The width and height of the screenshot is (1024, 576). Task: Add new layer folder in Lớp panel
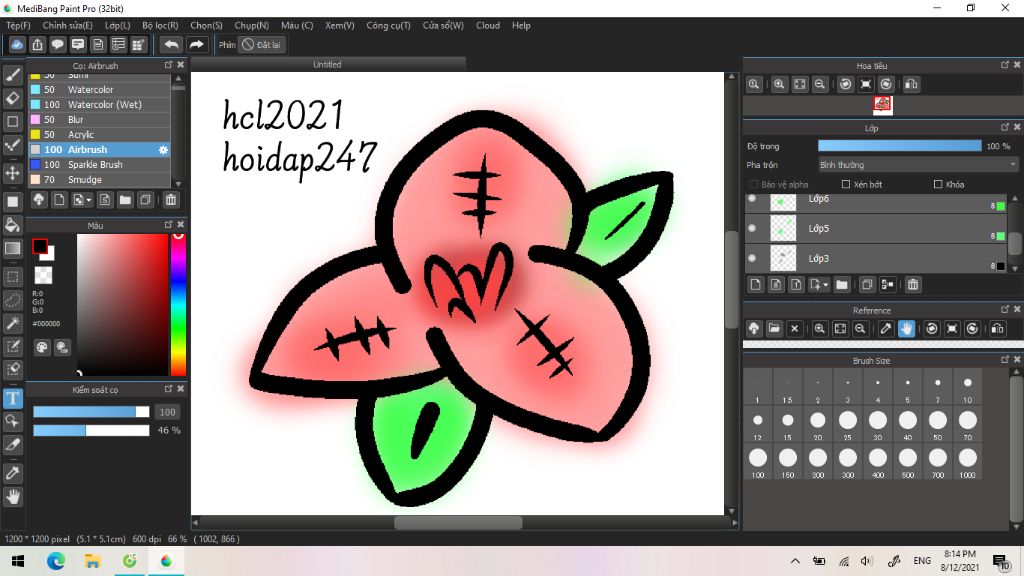click(x=842, y=285)
